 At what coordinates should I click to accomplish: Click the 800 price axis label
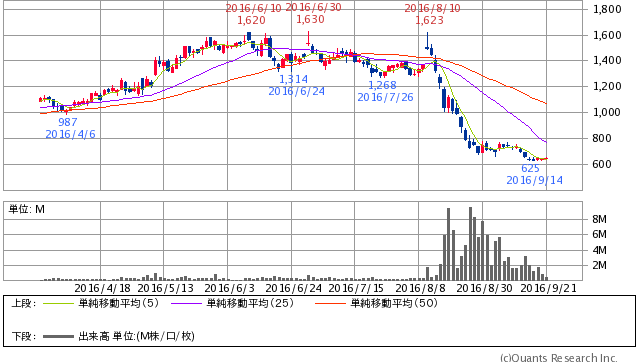602,138
